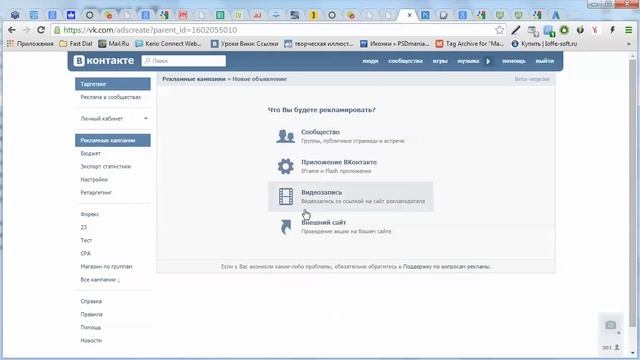The image size is (640, 360).
Task: Click the lightning bolt extension icon
Action: tap(612, 30)
